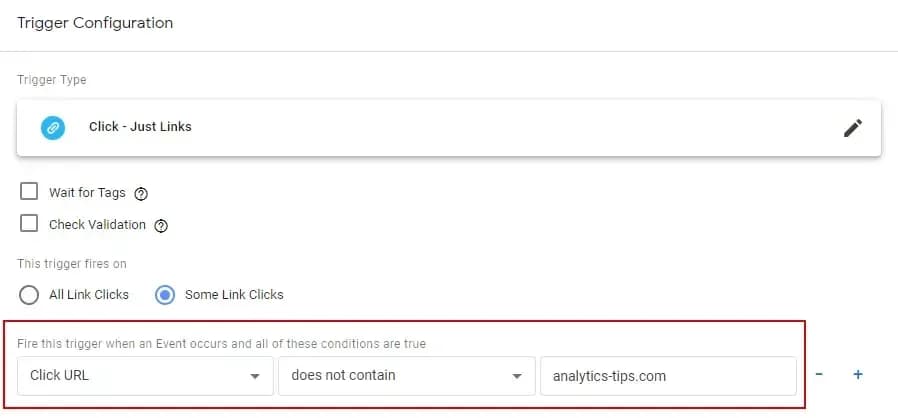This screenshot has width=898, height=418.
Task: Tick the Check Validation checkbox
Action: tap(29, 224)
